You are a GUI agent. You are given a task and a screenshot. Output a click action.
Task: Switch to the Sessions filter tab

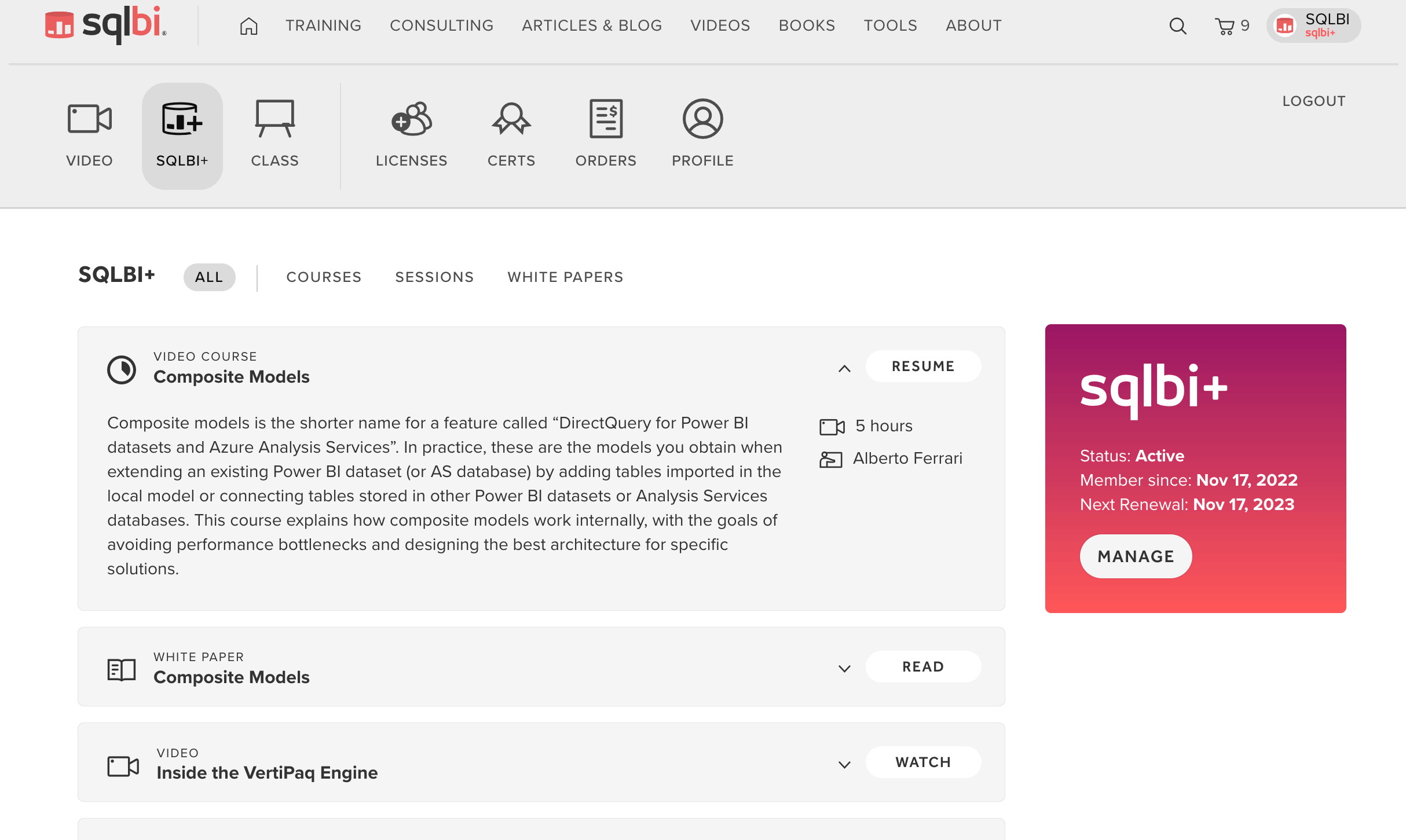point(435,277)
